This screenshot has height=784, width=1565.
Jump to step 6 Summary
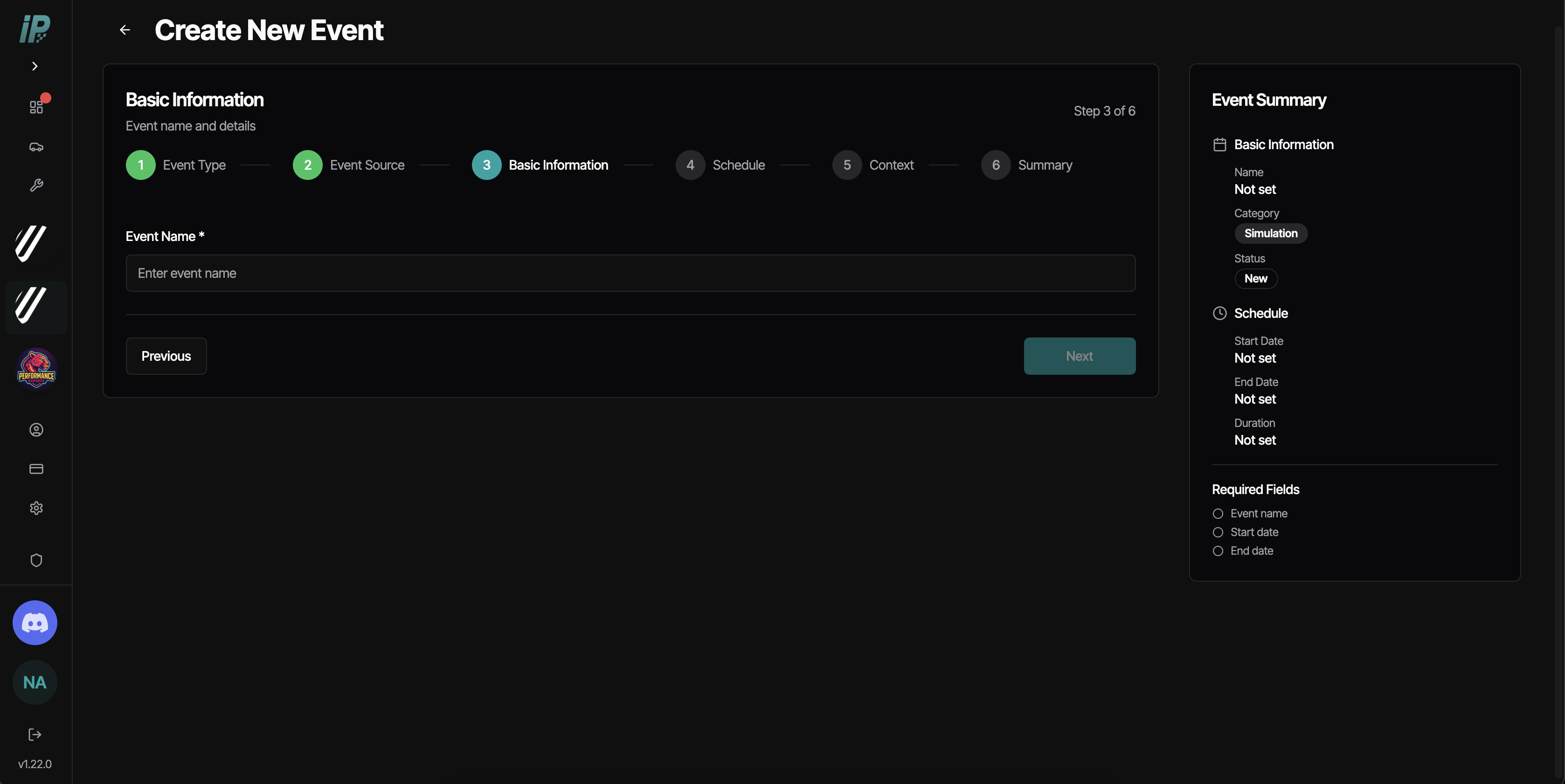point(1027,165)
